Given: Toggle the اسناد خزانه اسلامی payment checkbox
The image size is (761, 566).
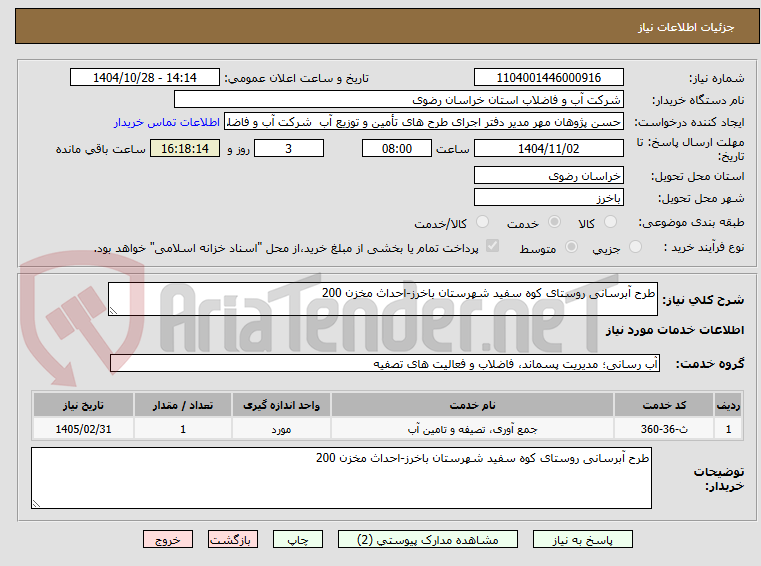Looking at the screenshot, I should tap(492, 246).
